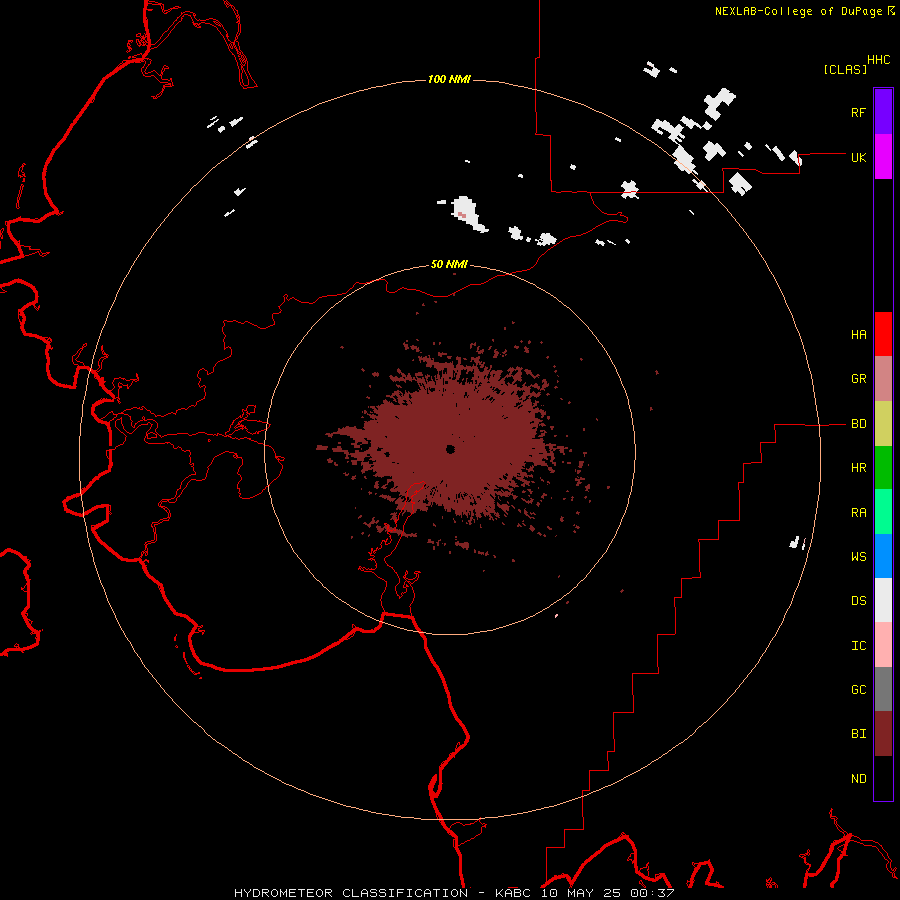Click the HR green legend swatch
The width and height of the screenshot is (900, 900).
[883, 468]
